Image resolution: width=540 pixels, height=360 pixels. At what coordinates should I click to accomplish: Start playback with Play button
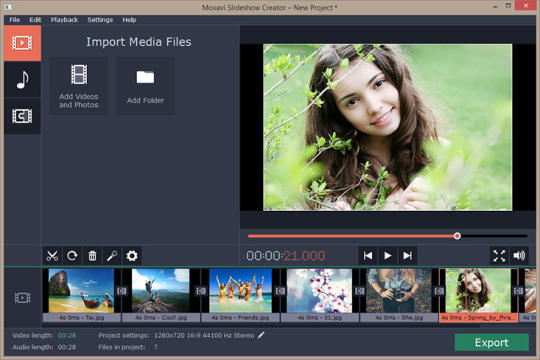tap(387, 256)
